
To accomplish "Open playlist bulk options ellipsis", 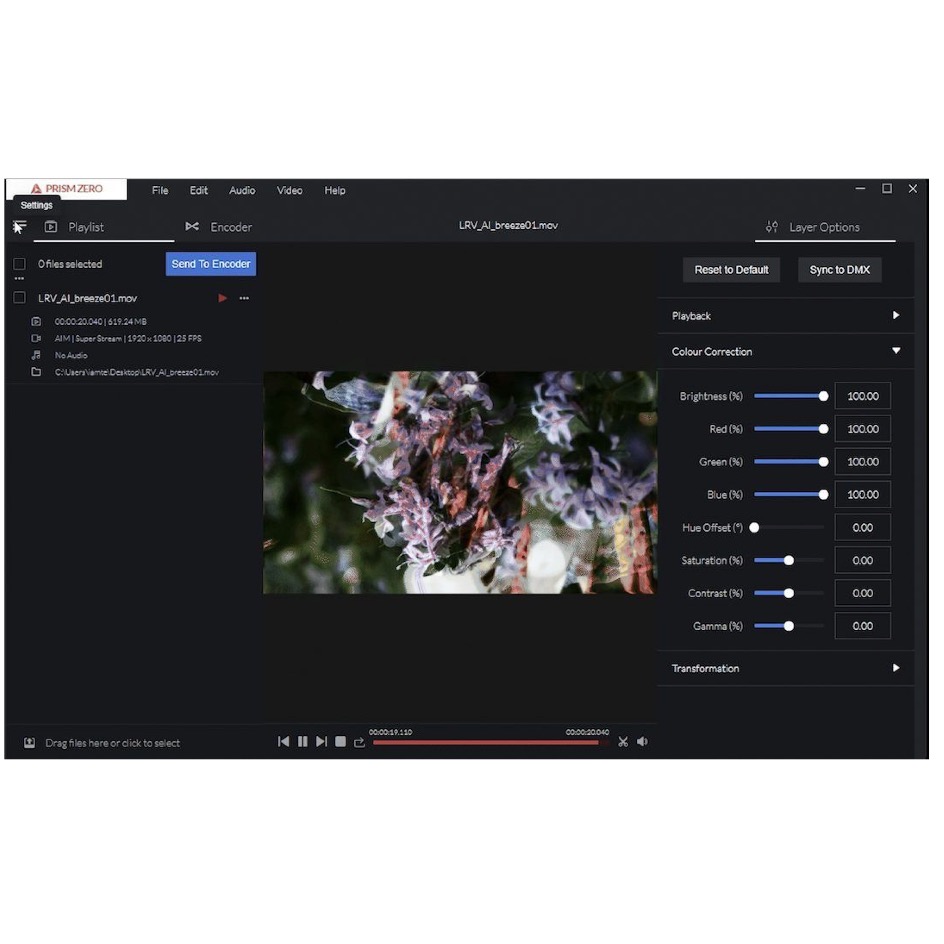I will click(19, 279).
